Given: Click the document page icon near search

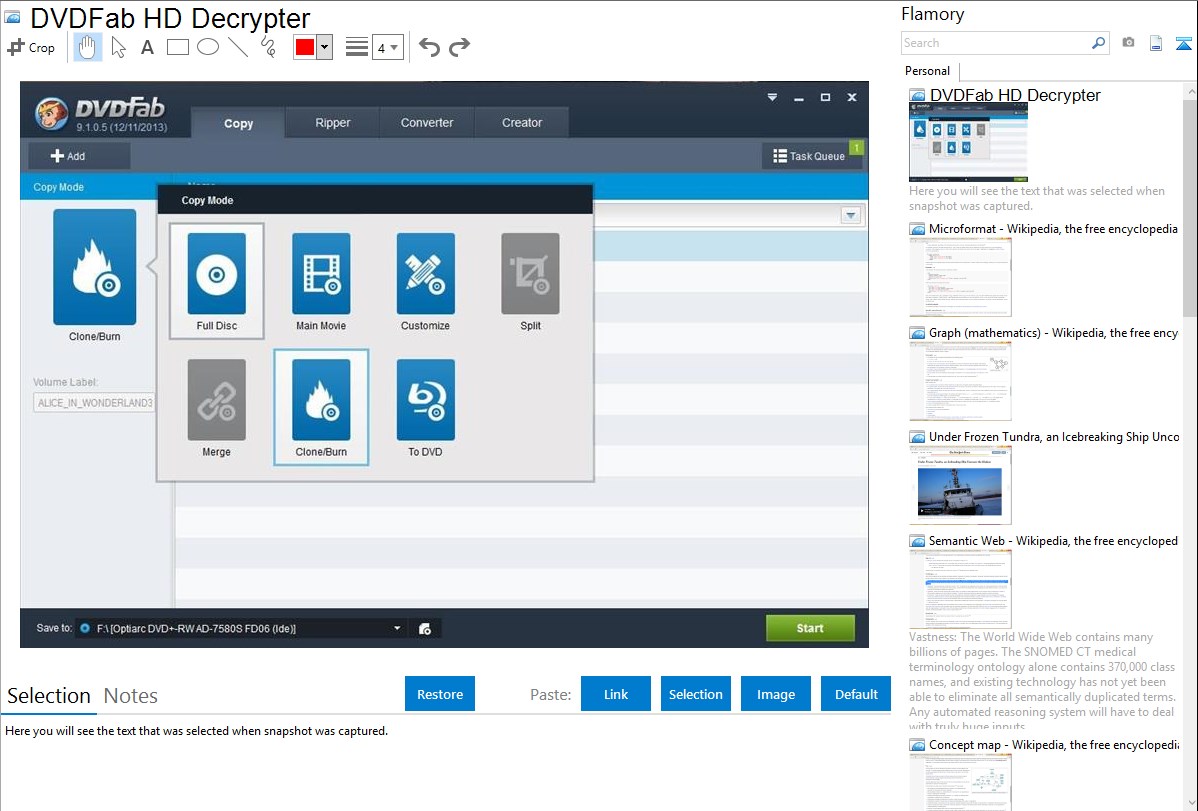Looking at the screenshot, I should 1156,43.
